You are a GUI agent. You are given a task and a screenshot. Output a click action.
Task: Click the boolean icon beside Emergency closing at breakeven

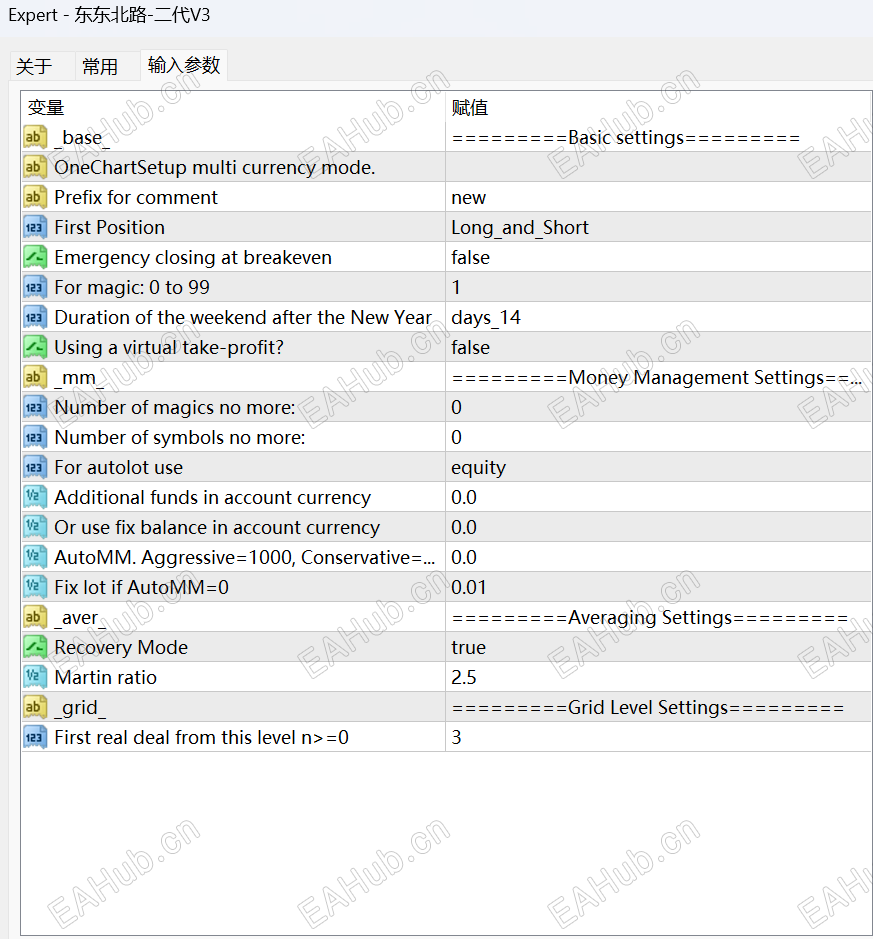coord(35,257)
